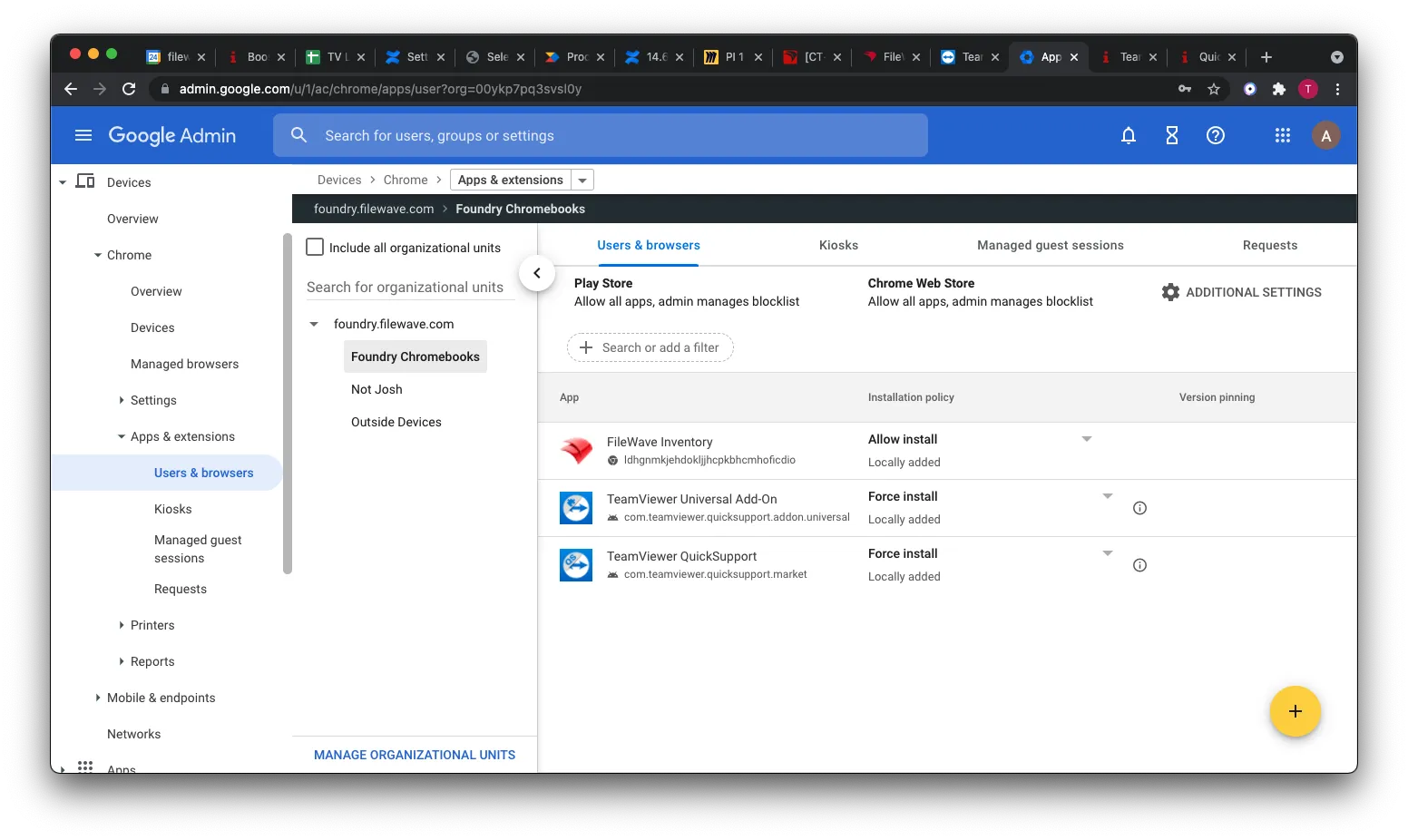
Task: Select the Not Josh organizational unit
Action: (x=376, y=389)
